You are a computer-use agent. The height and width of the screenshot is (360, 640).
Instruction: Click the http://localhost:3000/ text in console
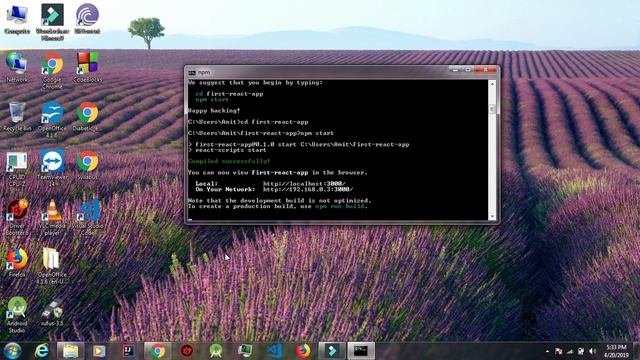click(x=304, y=184)
